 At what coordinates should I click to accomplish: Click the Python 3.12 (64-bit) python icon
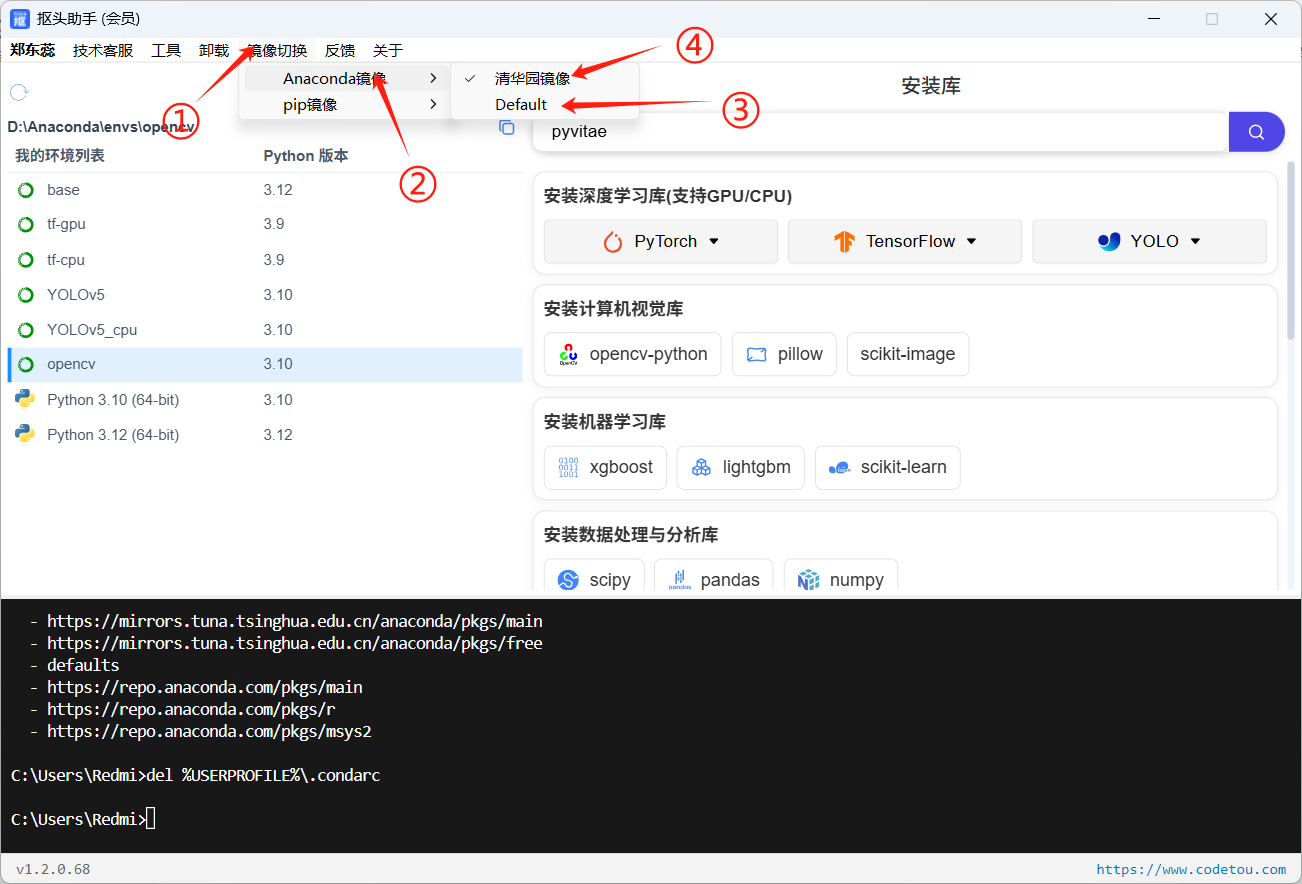click(x=25, y=434)
